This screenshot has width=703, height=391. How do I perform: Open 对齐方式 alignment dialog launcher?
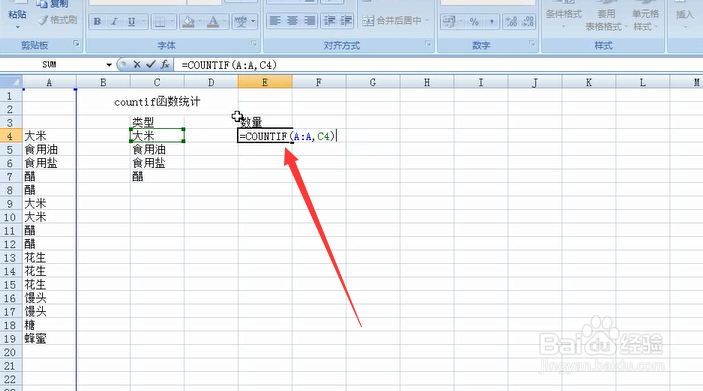pyautogui.click(x=428, y=43)
